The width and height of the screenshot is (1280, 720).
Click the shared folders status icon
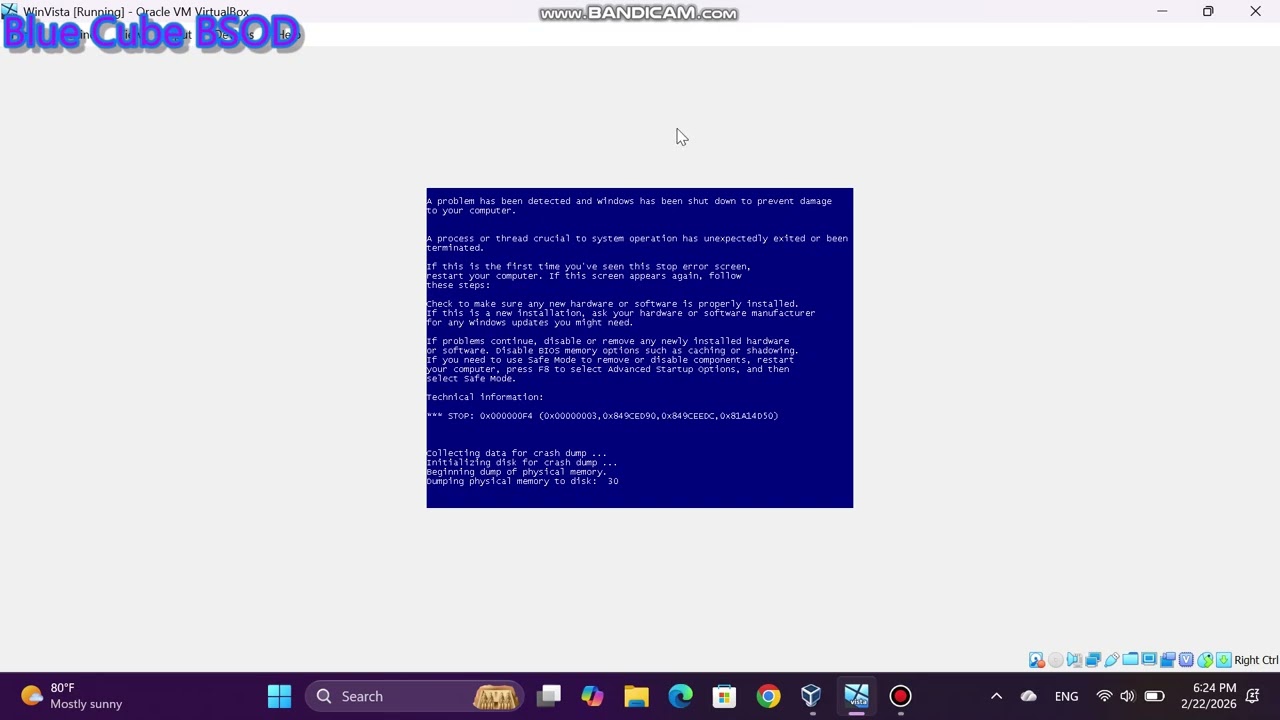1130,660
